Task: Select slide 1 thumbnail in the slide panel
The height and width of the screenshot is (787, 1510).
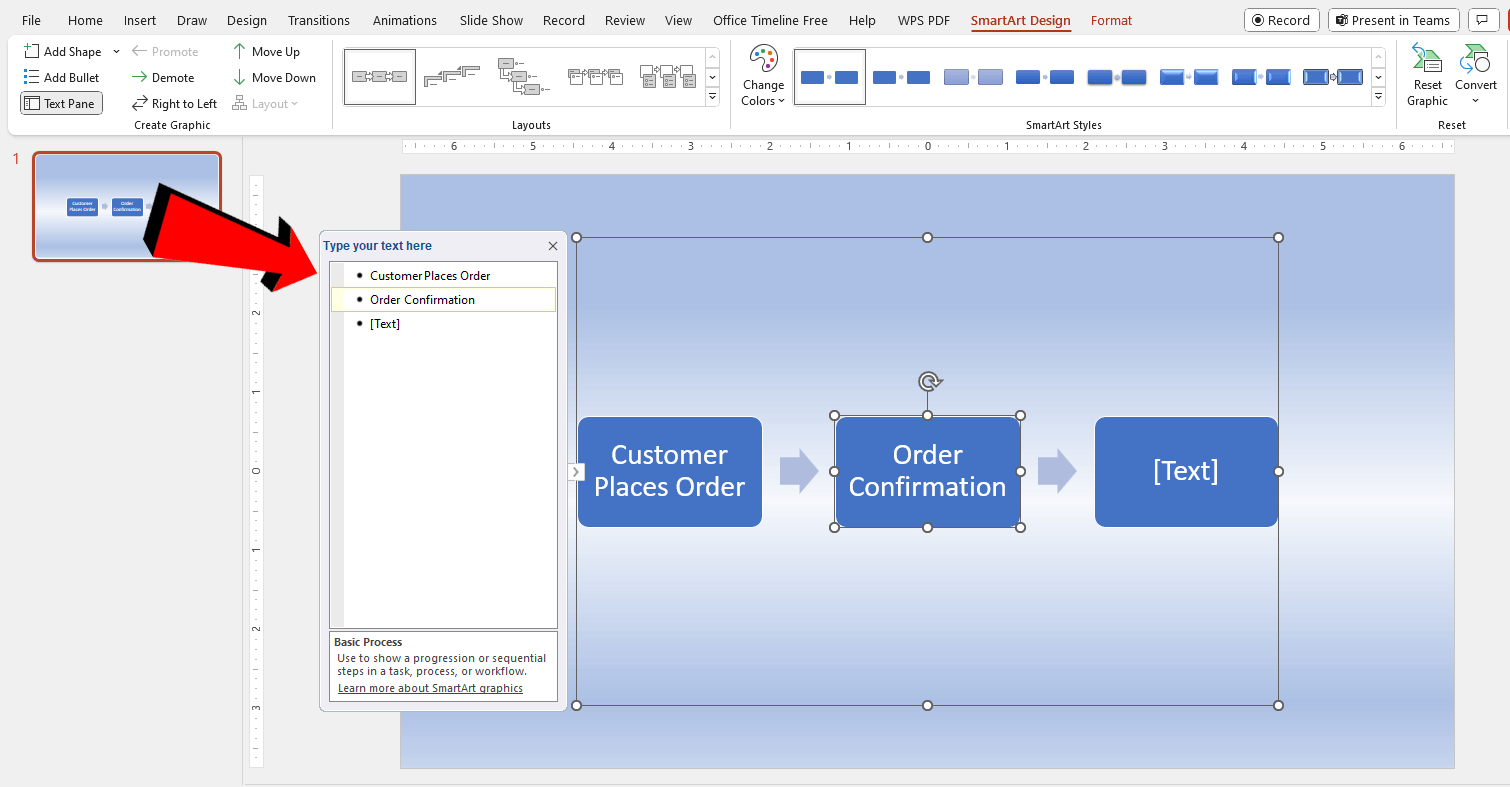Action: (x=126, y=206)
